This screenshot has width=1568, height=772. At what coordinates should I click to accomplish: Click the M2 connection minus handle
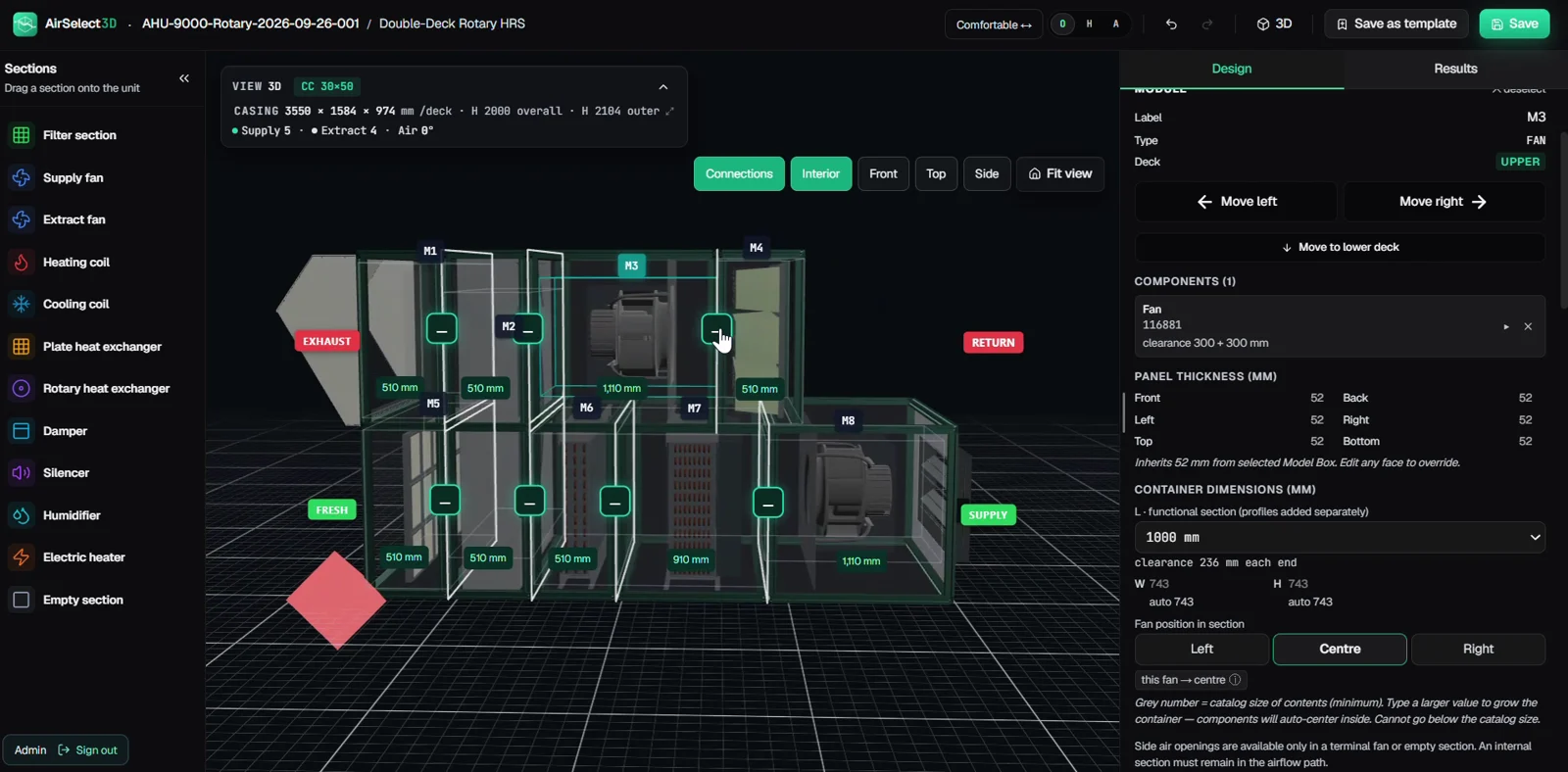(x=527, y=329)
